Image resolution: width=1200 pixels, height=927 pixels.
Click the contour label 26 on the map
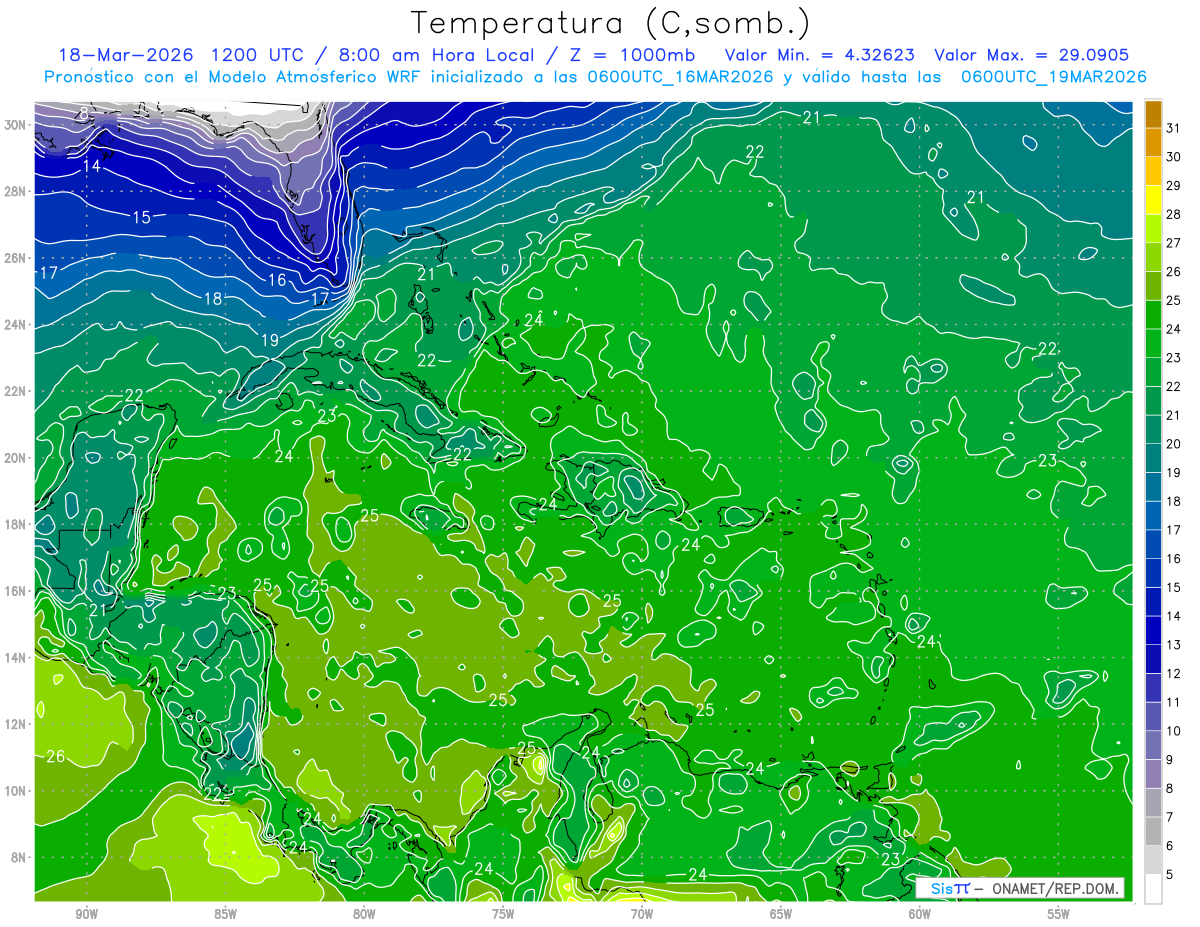click(56, 756)
